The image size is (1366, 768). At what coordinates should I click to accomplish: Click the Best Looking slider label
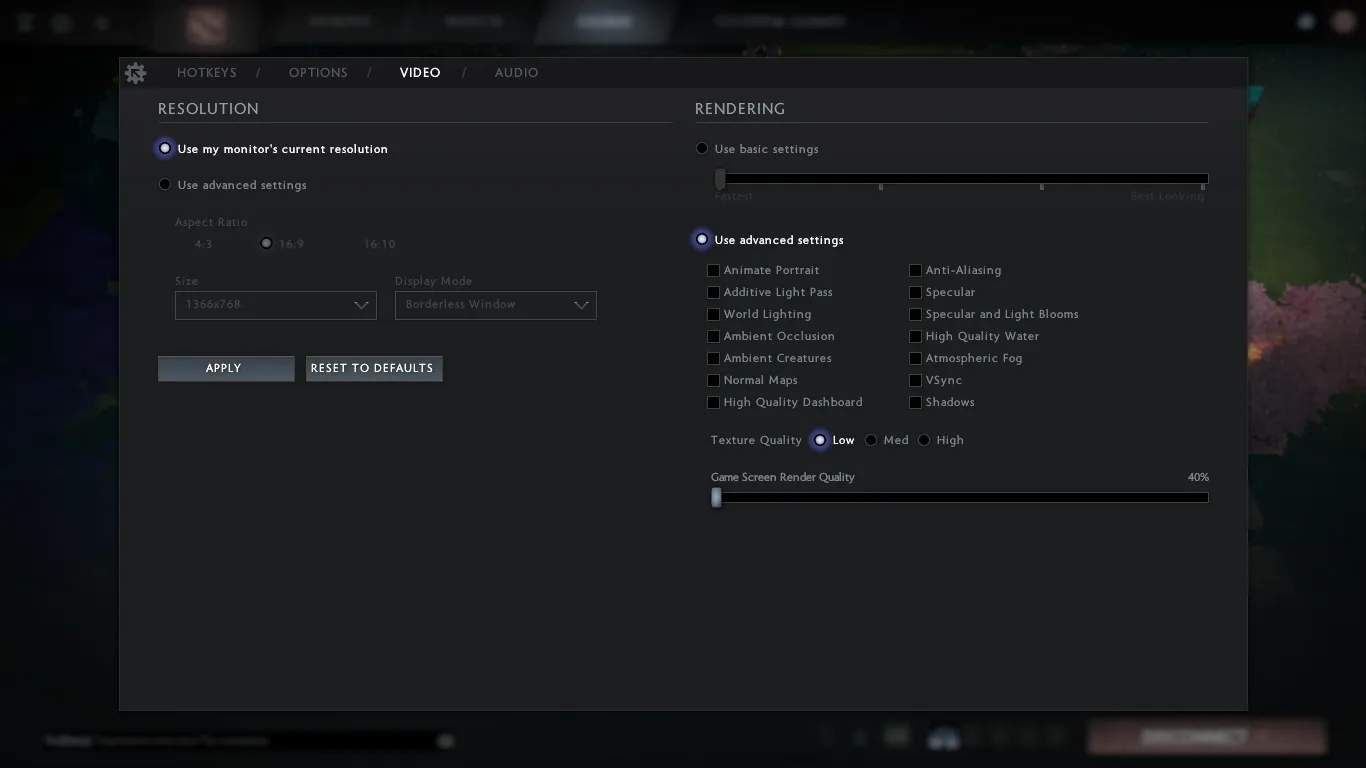pyautogui.click(x=1167, y=197)
